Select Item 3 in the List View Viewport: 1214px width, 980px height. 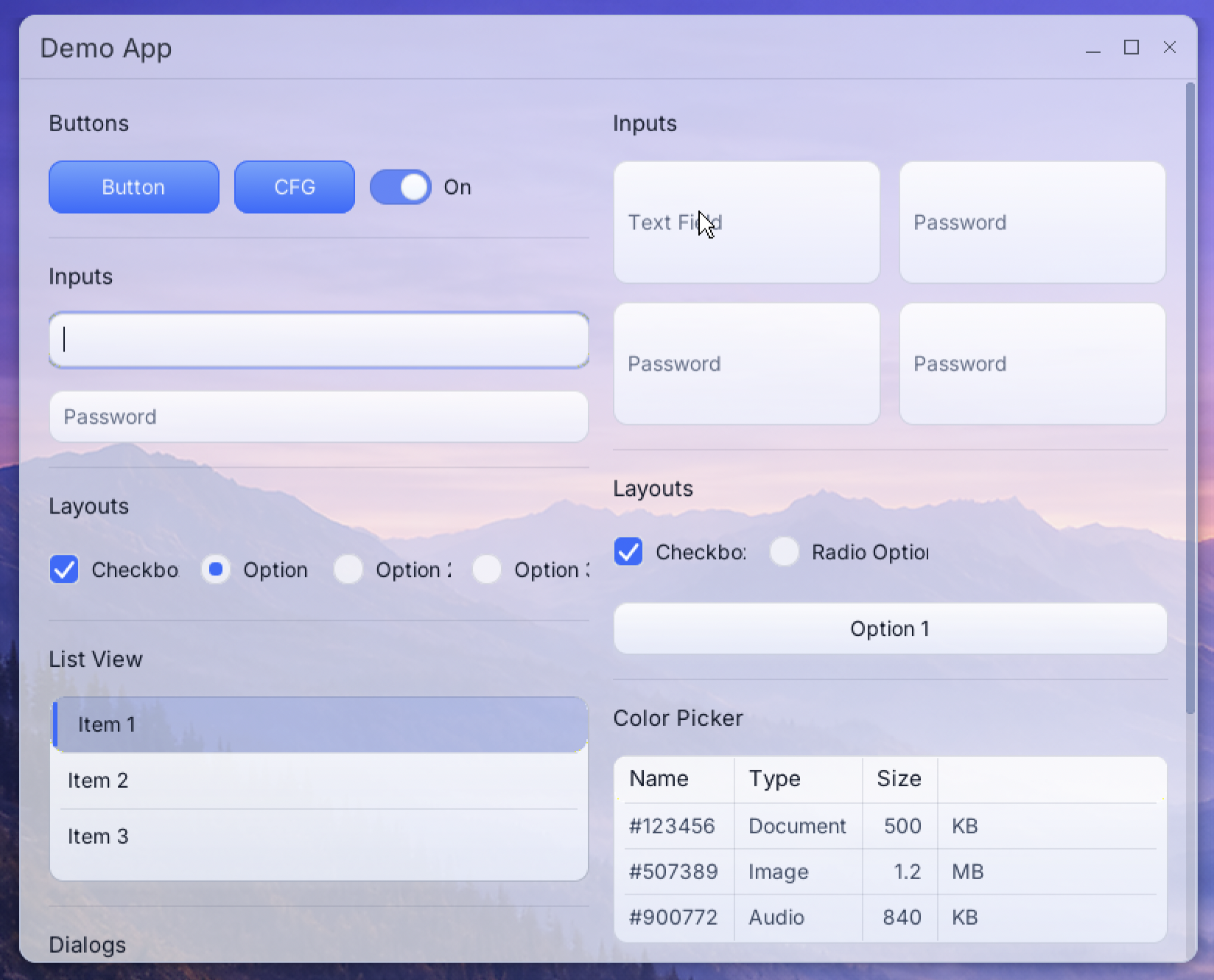[318, 836]
